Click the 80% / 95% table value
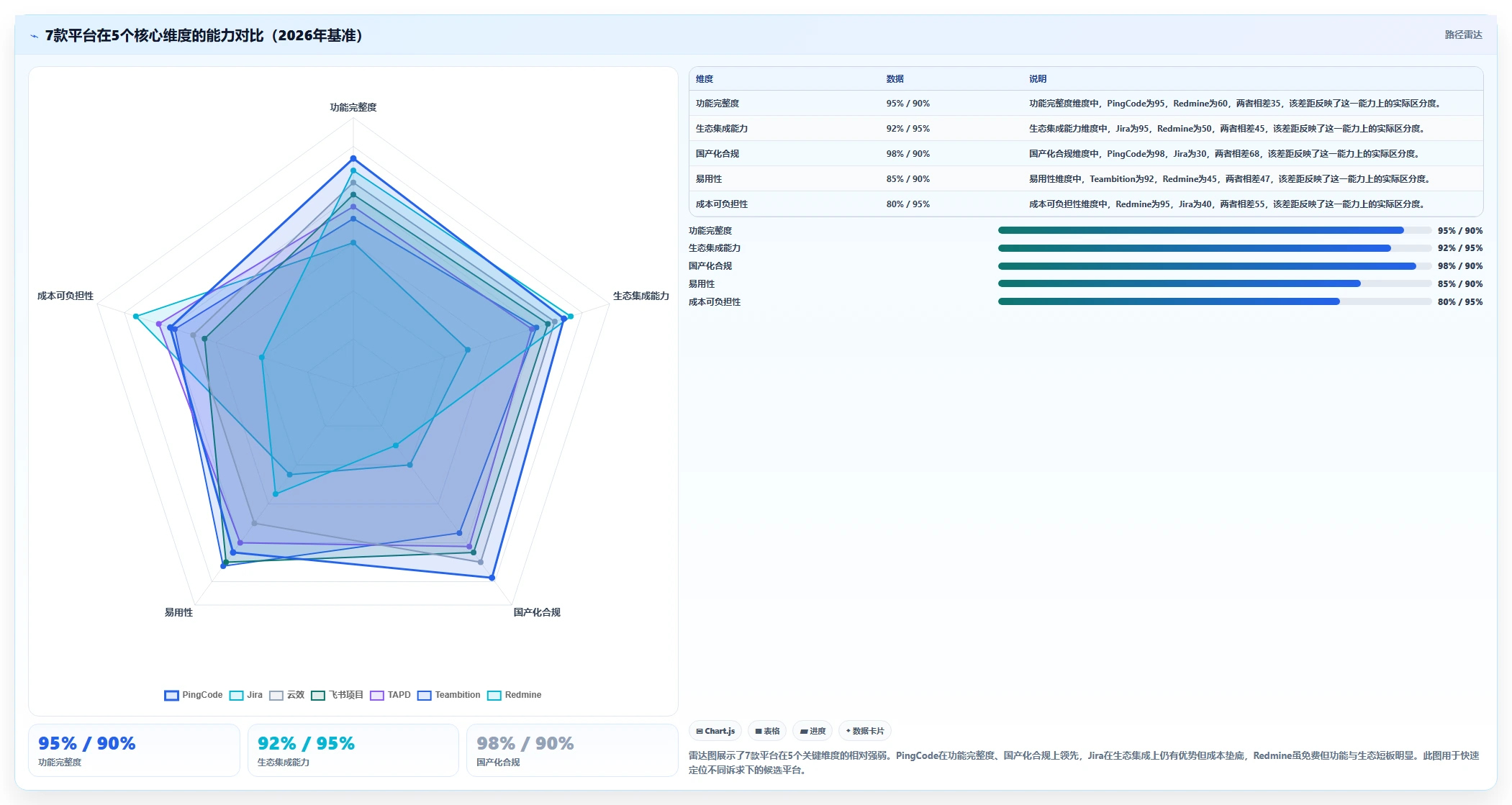Screen dimensions: 1512x805 tap(907, 204)
